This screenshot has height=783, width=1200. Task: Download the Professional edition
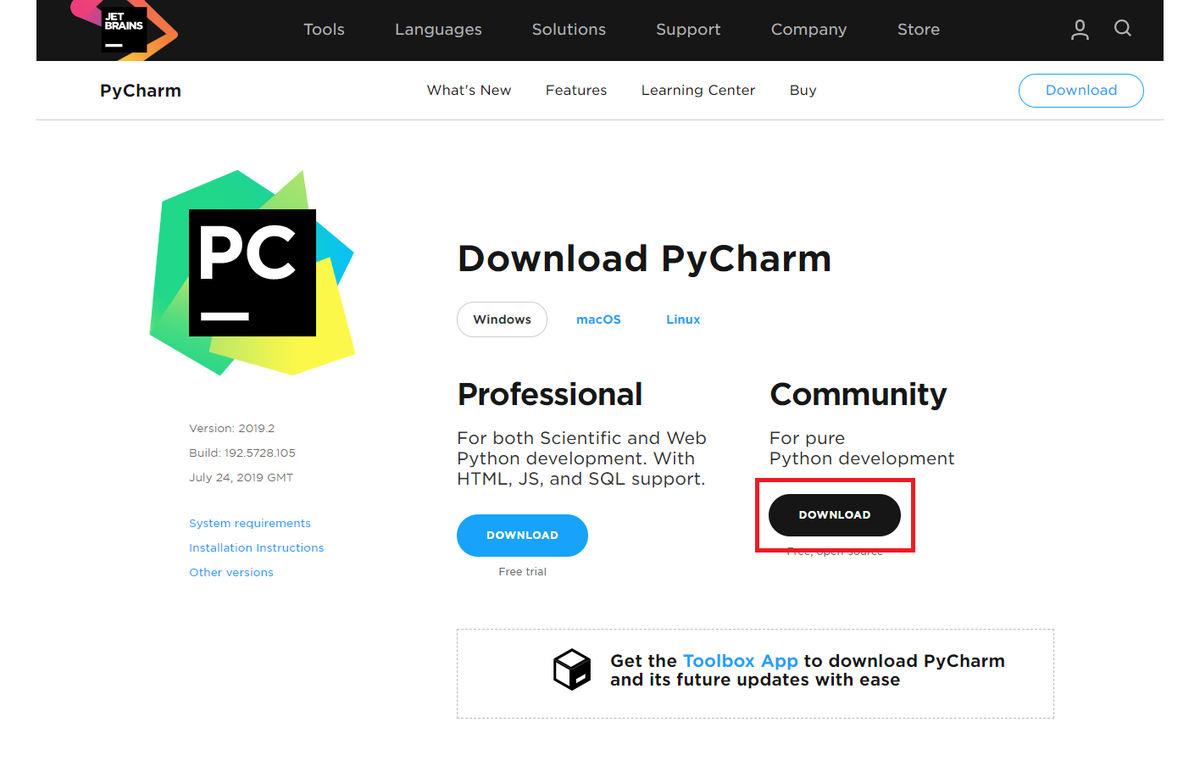click(522, 536)
